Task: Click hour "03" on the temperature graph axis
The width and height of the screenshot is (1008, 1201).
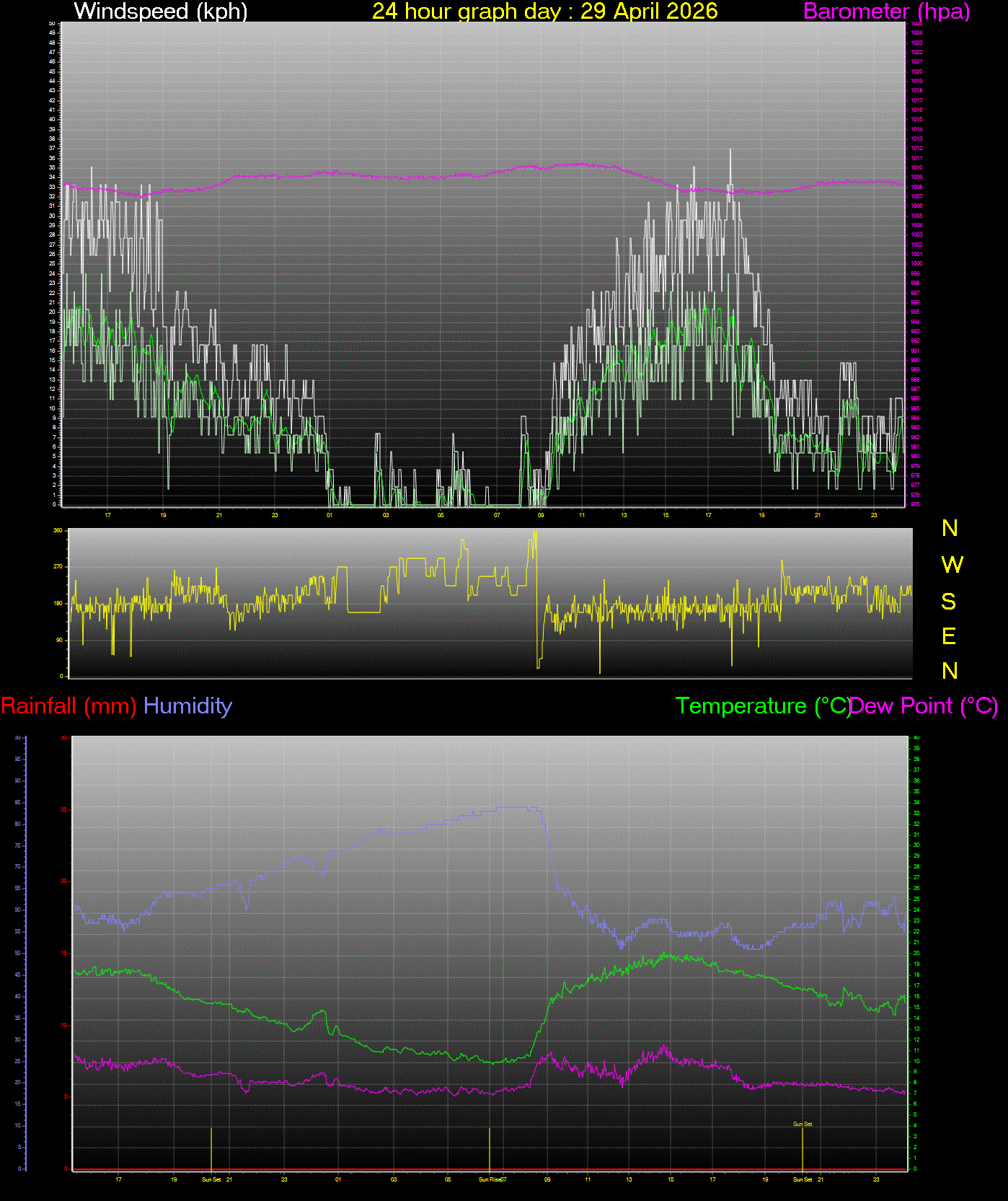Action: click(394, 1179)
